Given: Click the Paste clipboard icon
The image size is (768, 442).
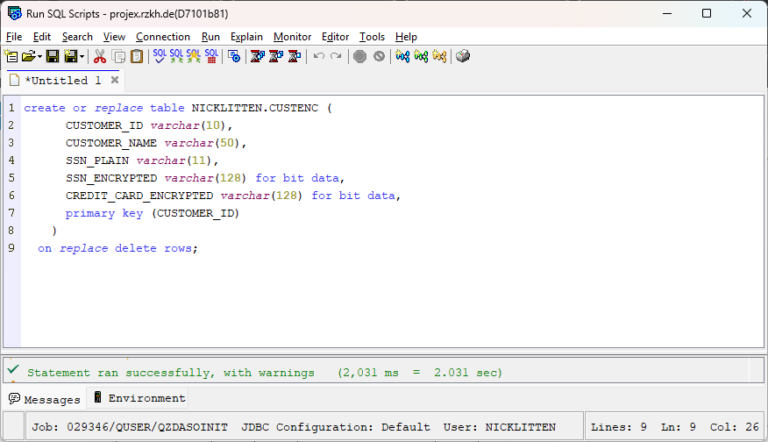Looking at the screenshot, I should click(x=137, y=56).
